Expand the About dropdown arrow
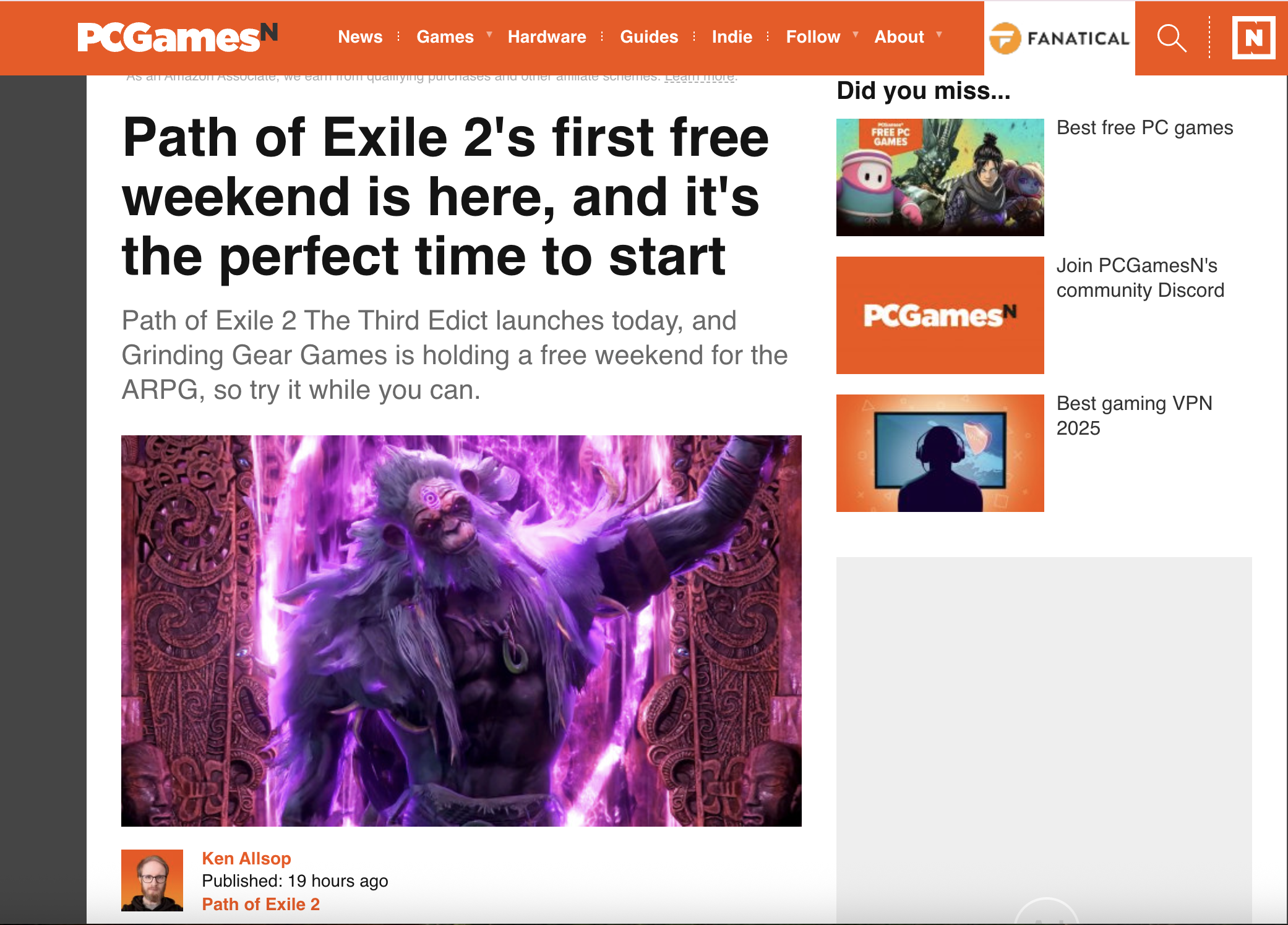Screen dimensions: 1288x925 coord(939,35)
